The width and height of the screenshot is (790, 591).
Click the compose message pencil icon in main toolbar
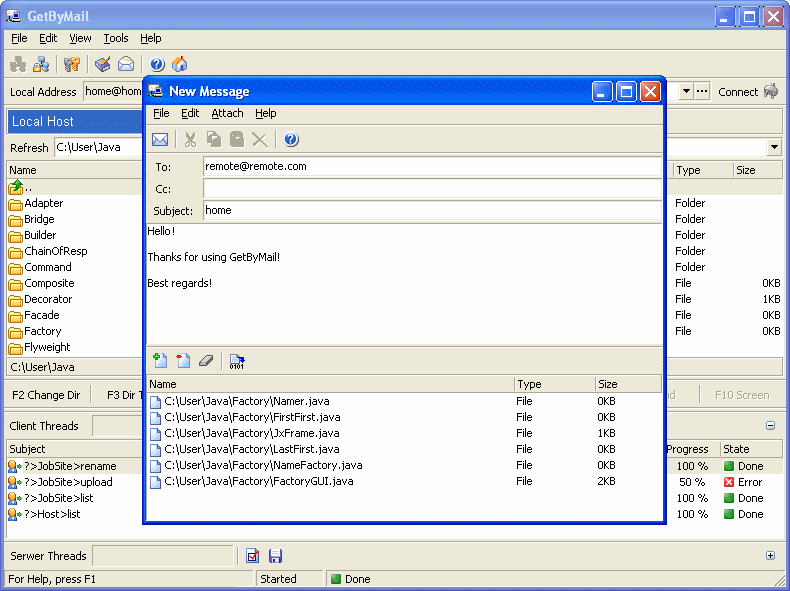click(x=103, y=64)
